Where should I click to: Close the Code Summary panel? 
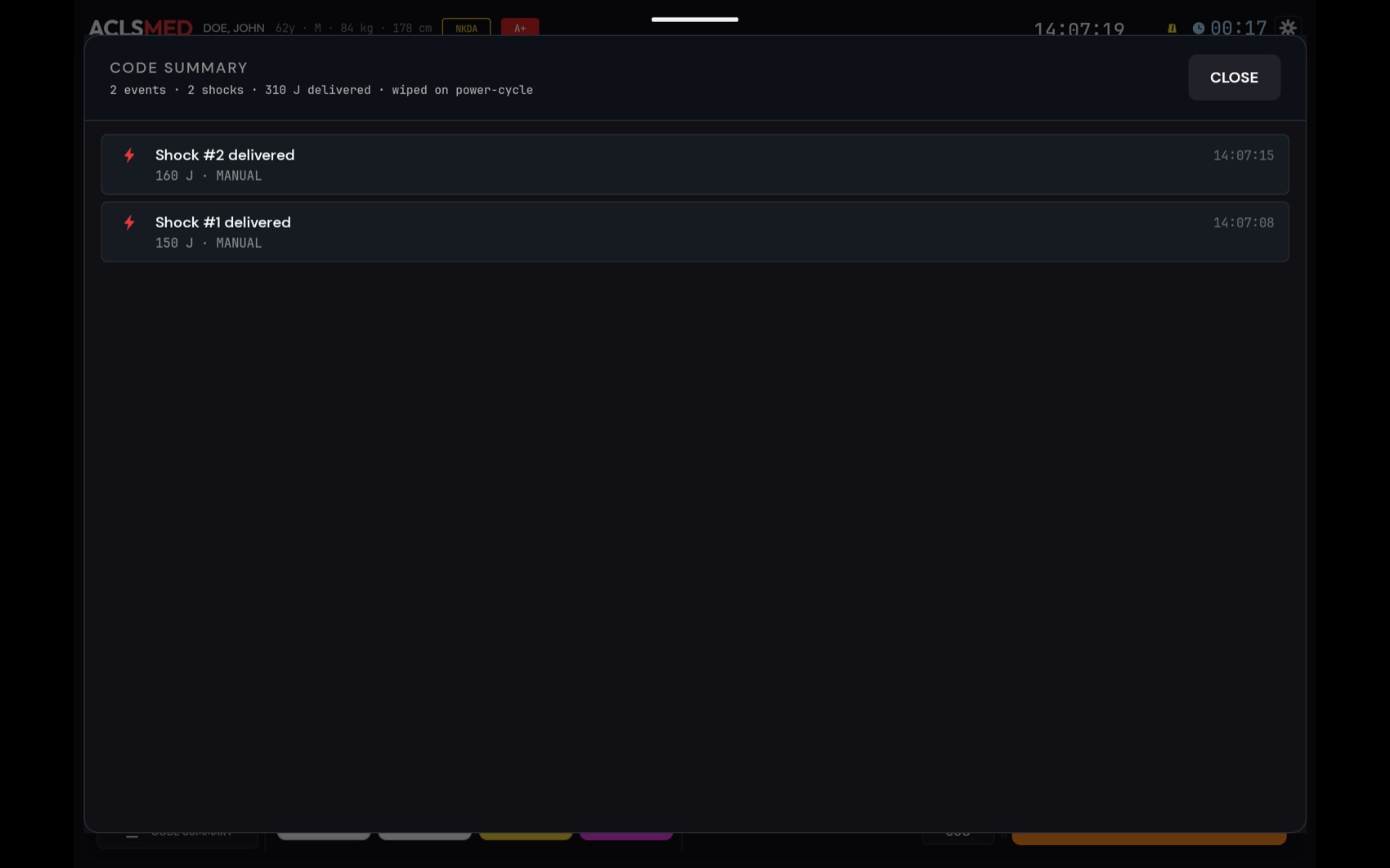[1234, 78]
